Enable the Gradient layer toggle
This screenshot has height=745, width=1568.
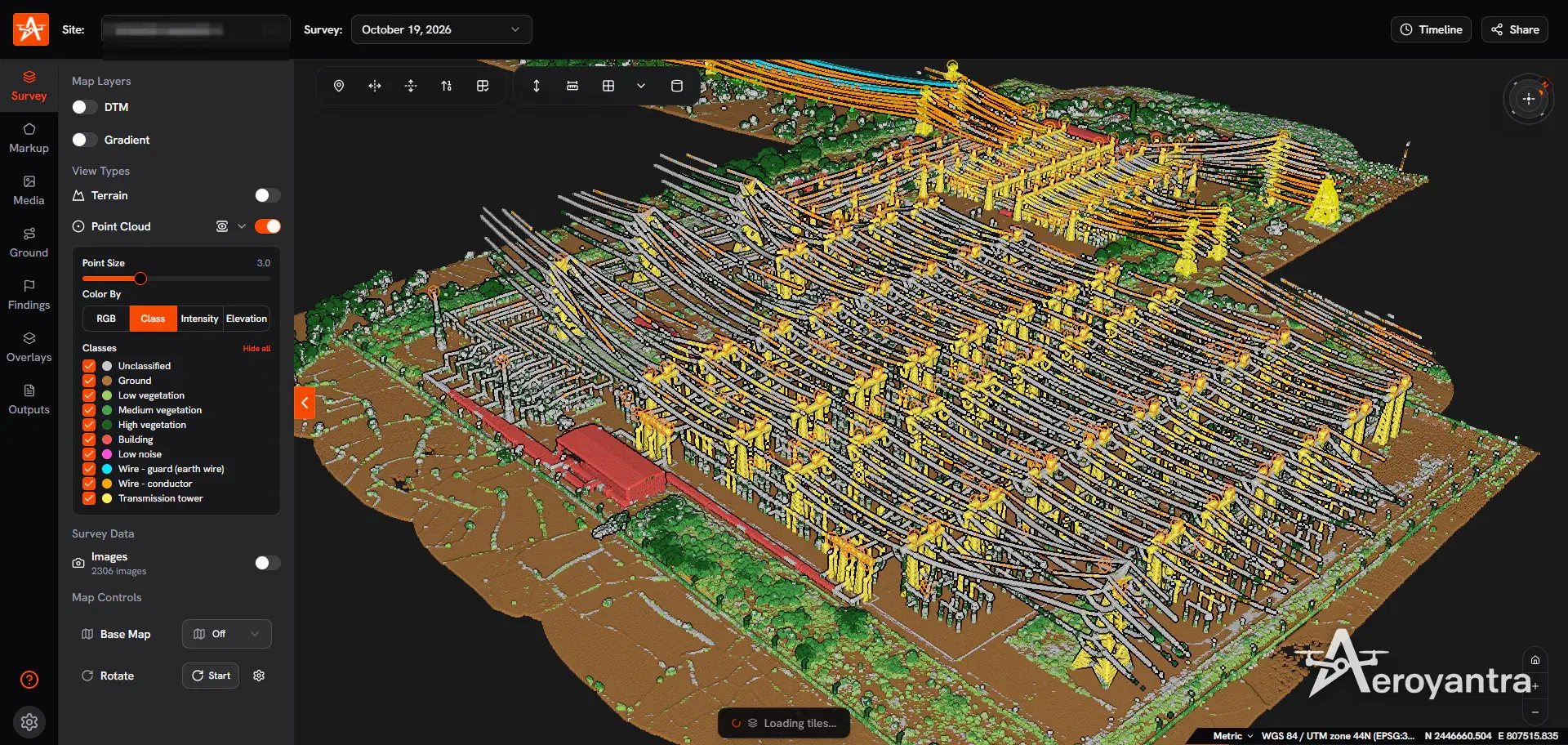click(x=85, y=140)
